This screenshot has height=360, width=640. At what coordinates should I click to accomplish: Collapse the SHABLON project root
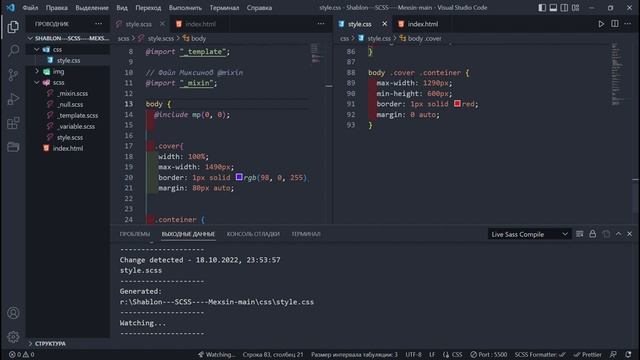30,38
